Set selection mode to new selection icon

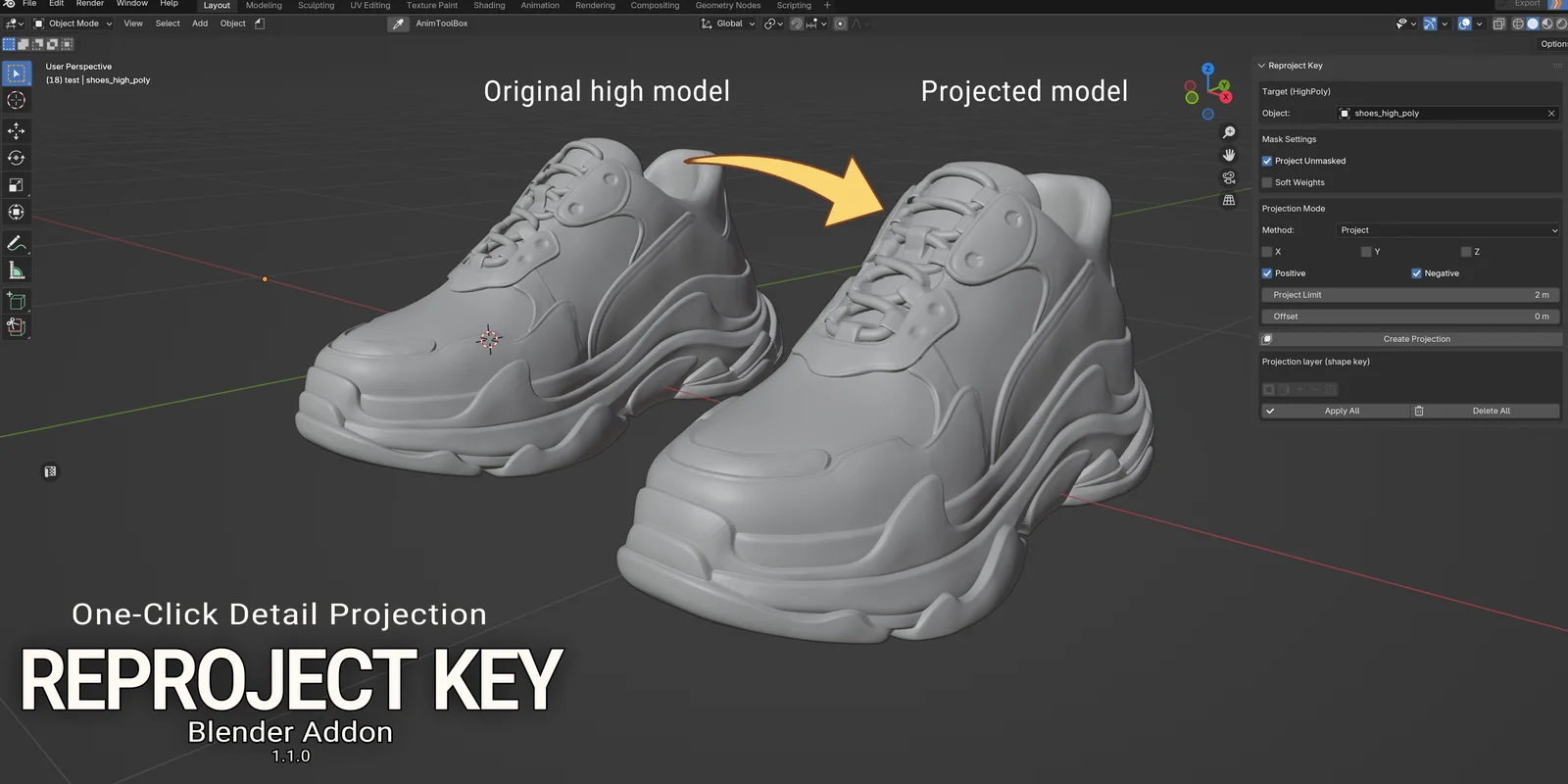click(x=9, y=44)
